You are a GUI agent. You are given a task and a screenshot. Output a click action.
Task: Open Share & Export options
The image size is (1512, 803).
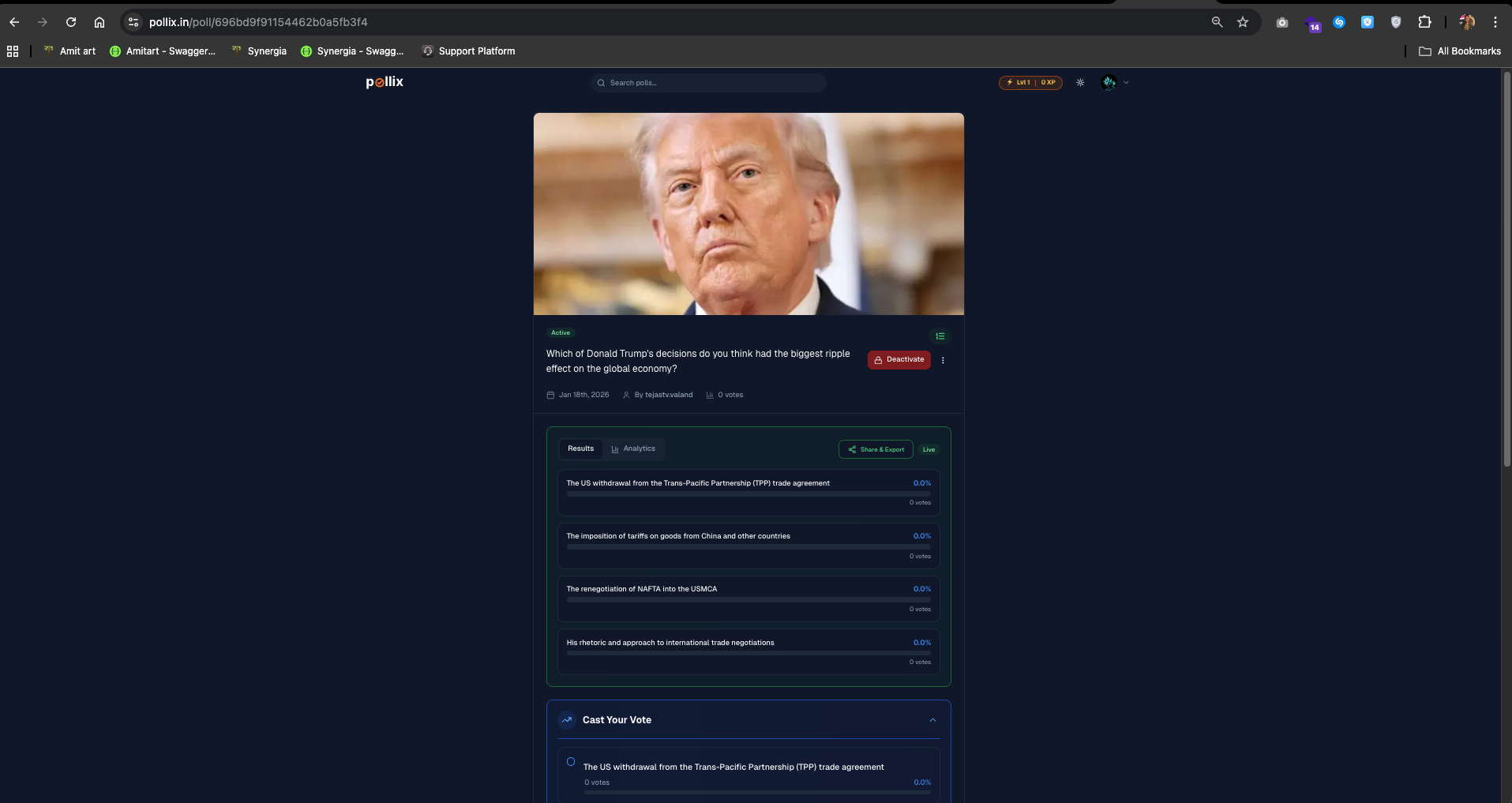[876, 449]
